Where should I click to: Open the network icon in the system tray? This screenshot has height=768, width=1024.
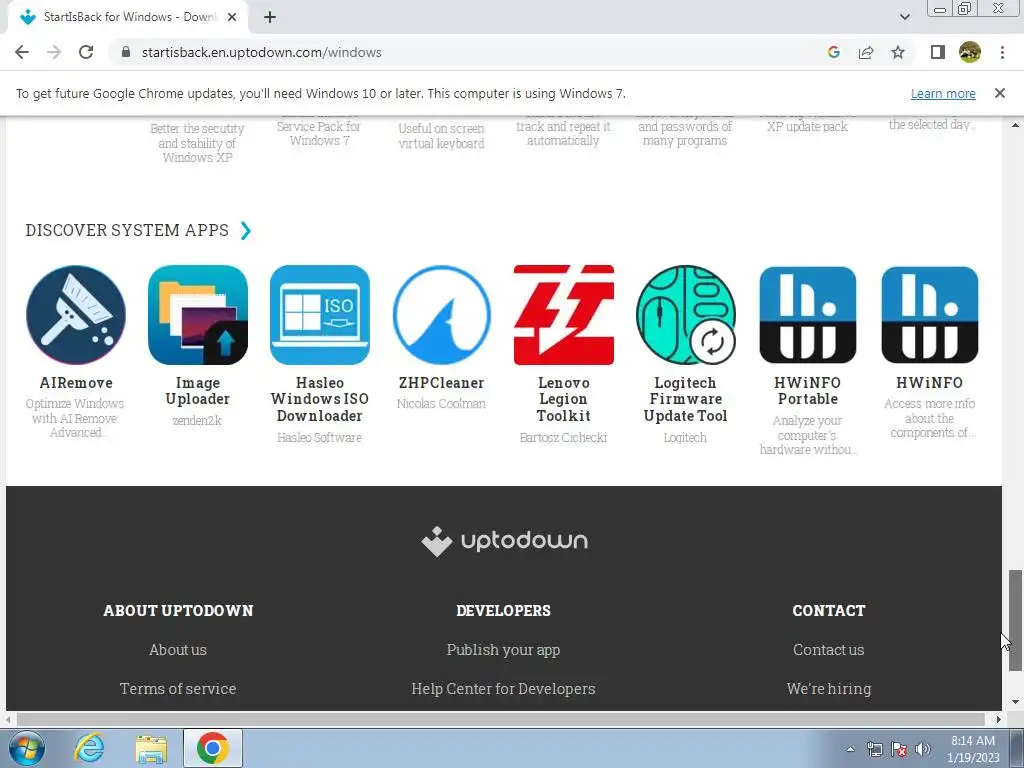point(874,749)
